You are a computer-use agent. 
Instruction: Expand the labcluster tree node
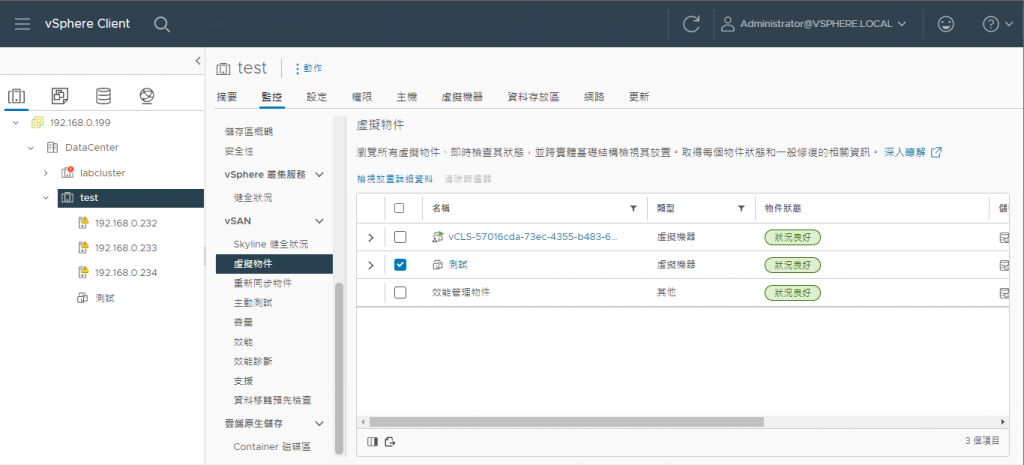click(x=46, y=173)
